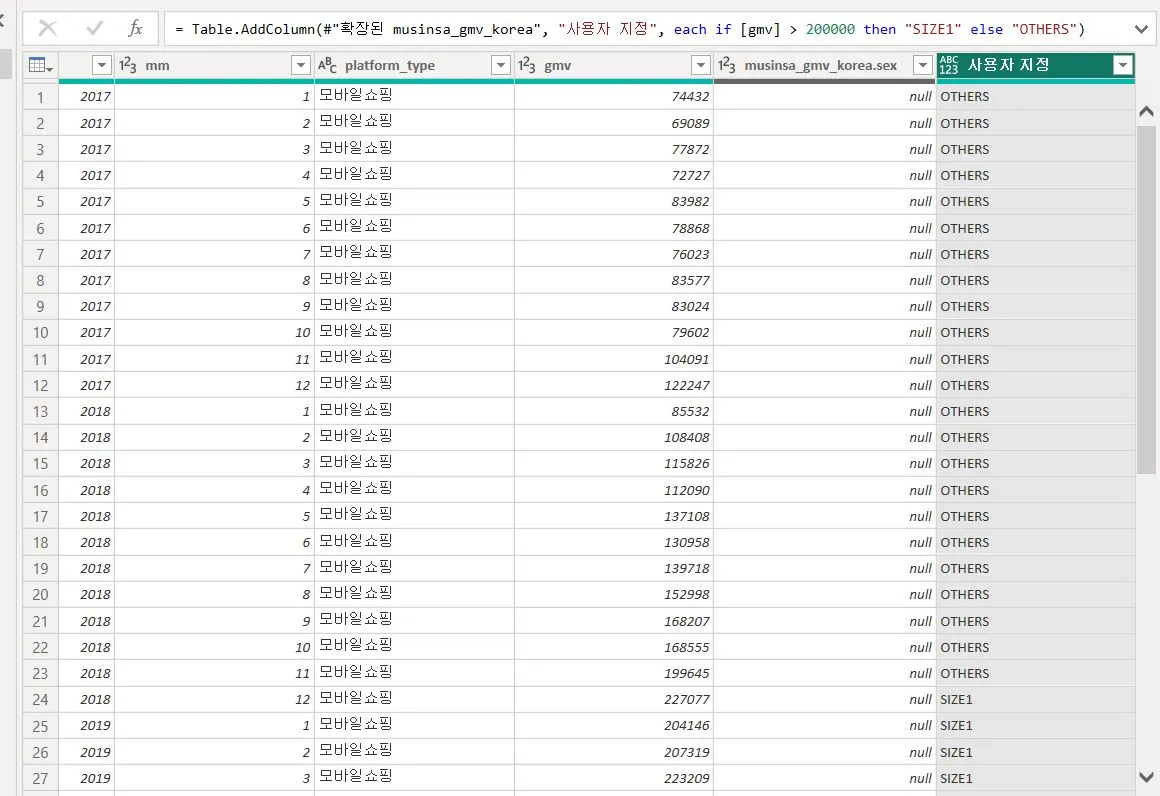Cancel formula edit with the X icon

click(47, 29)
